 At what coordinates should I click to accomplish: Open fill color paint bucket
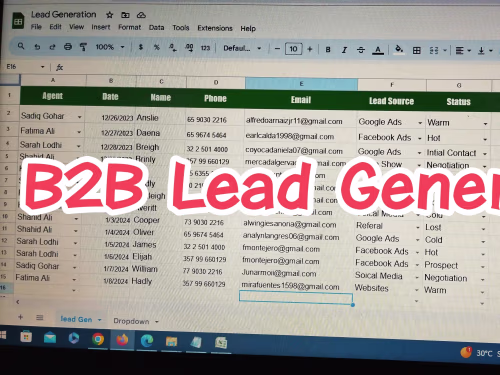pos(399,50)
